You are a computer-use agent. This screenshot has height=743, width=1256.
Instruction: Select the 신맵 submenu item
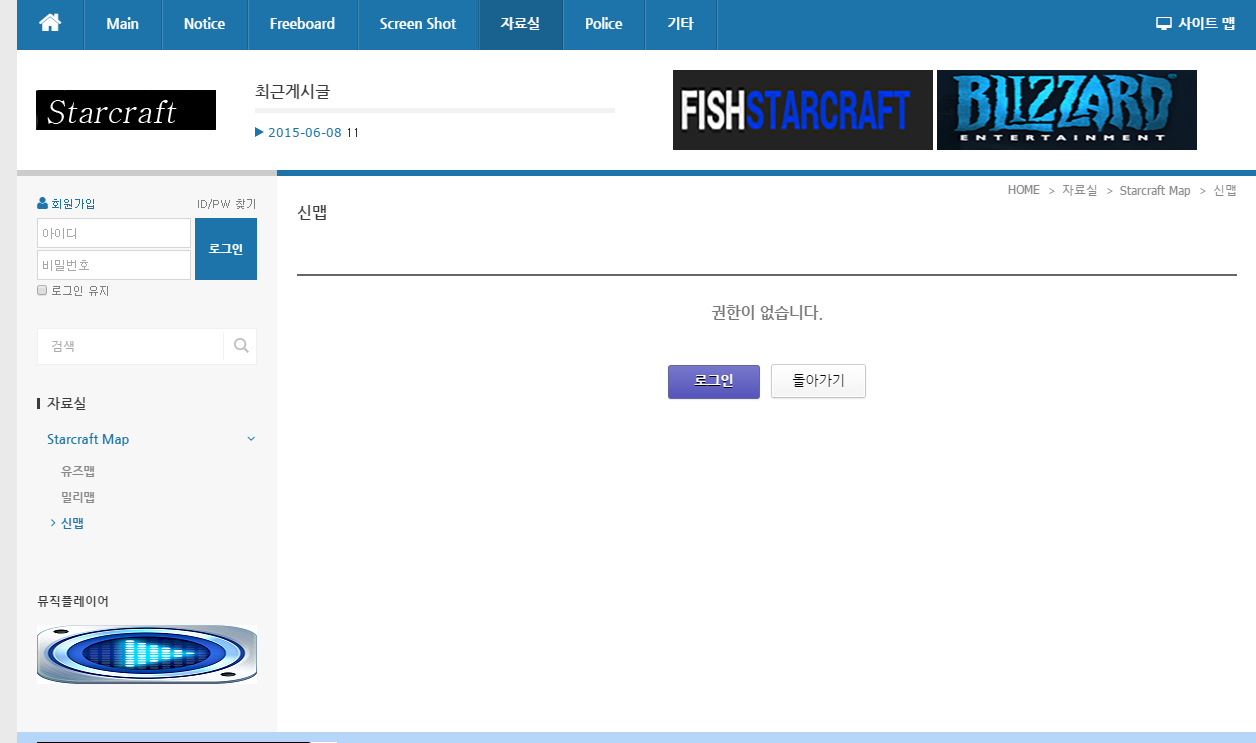pyautogui.click(x=72, y=523)
